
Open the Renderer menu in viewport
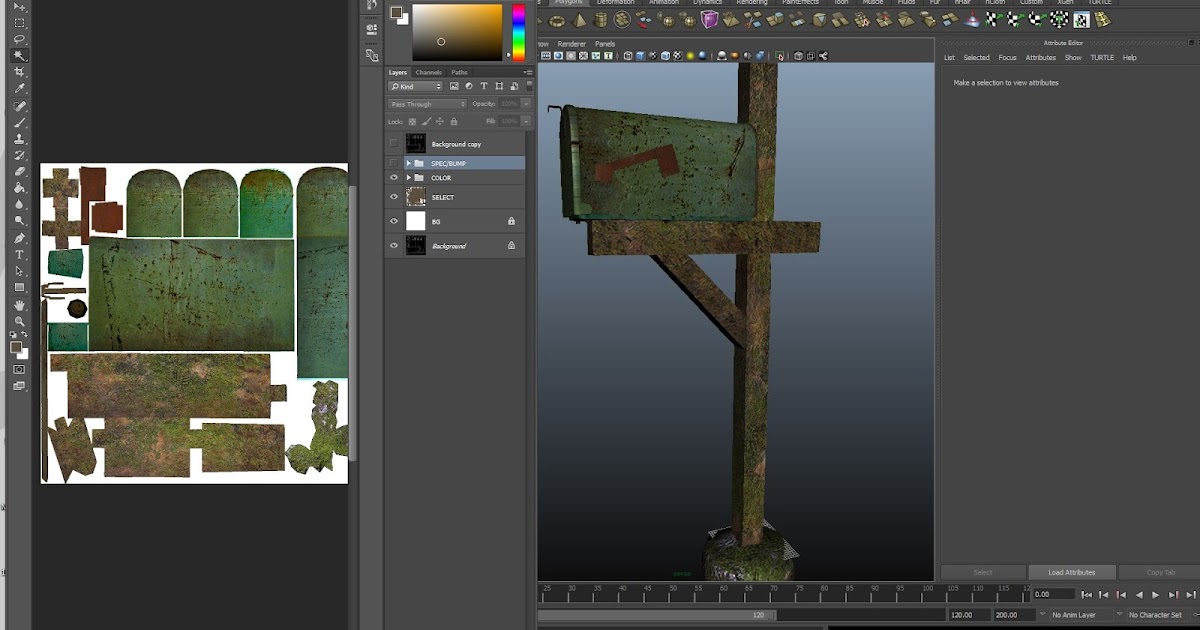pyautogui.click(x=572, y=44)
